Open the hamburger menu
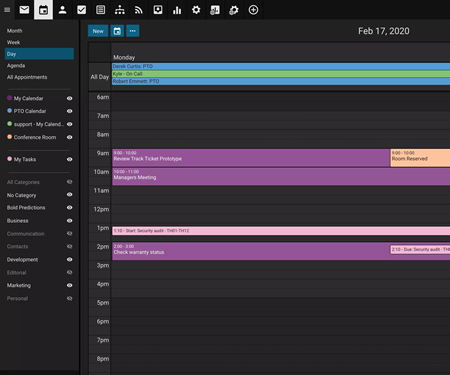This screenshot has height=375, width=450. tap(7, 10)
